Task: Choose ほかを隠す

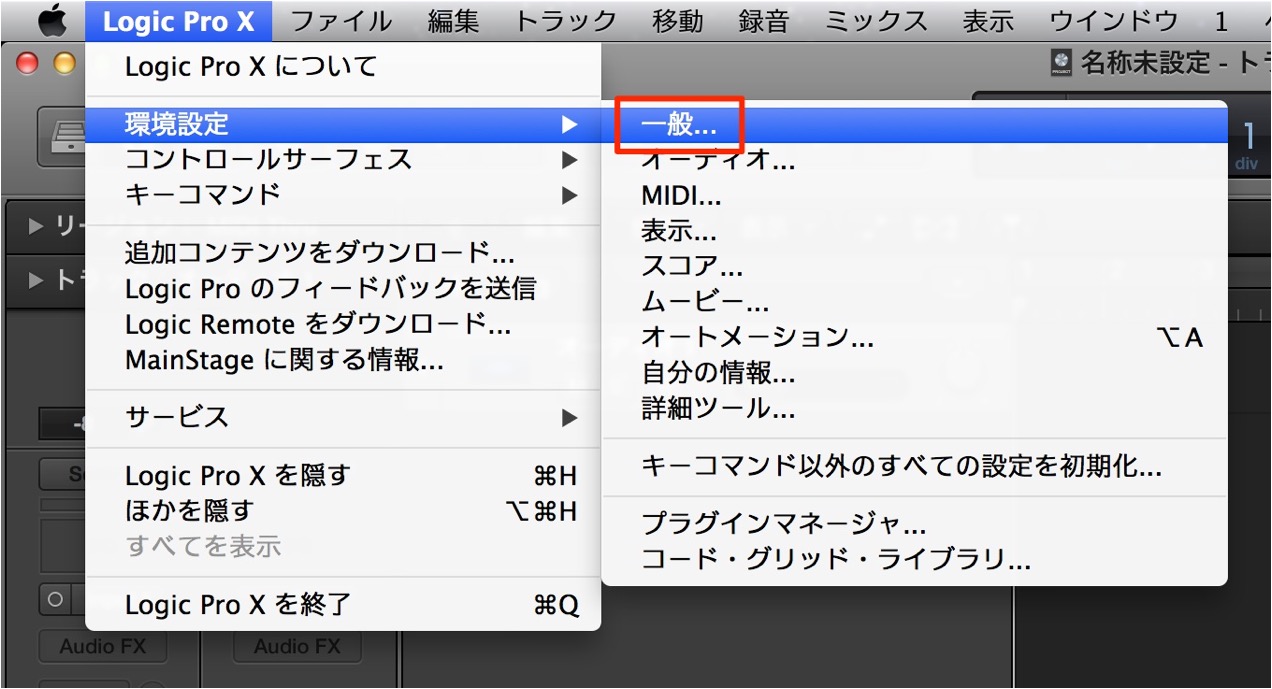Action: click(343, 511)
